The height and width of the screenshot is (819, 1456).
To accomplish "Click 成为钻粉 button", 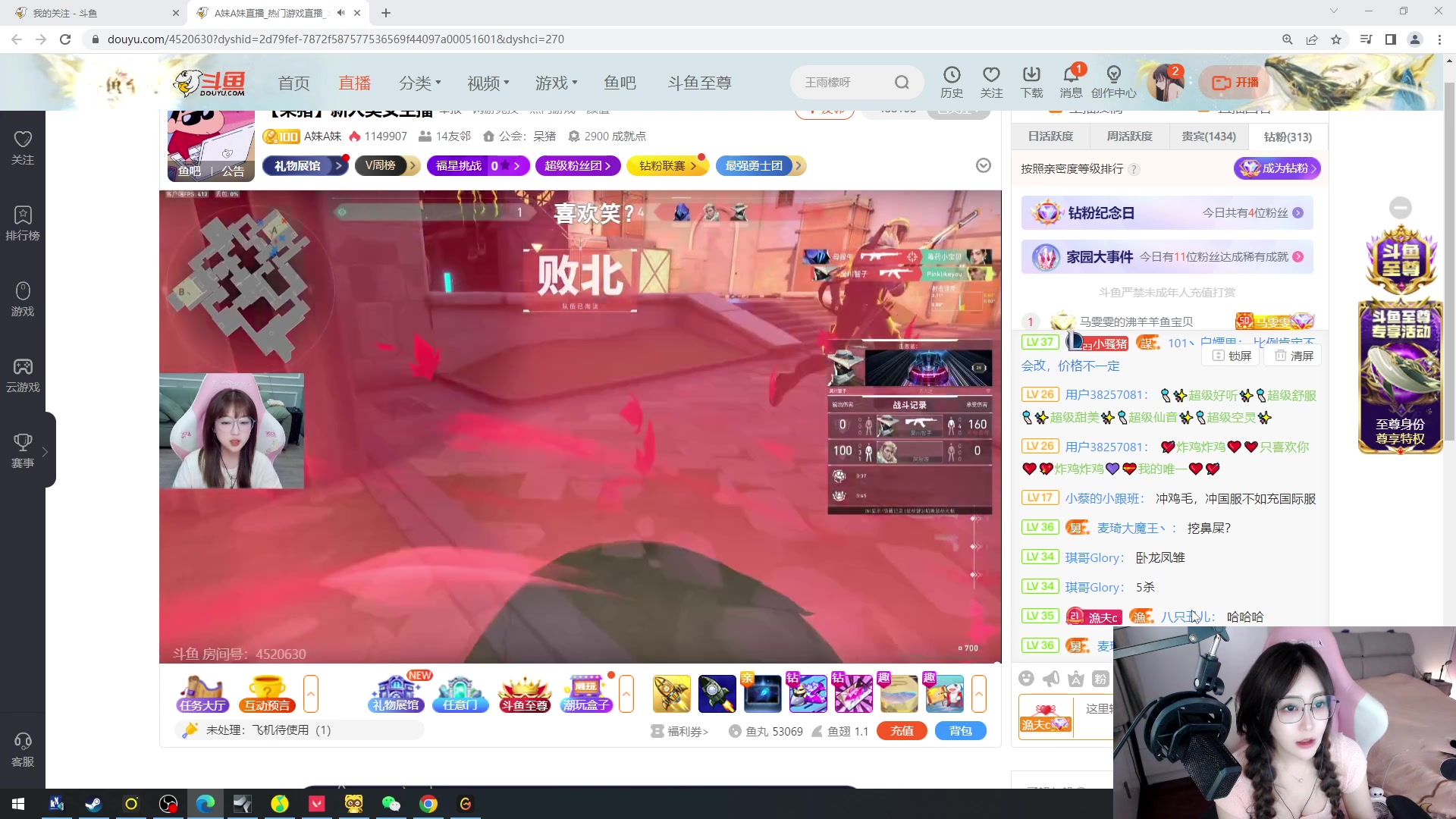I will pyautogui.click(x=1277, y=168).
